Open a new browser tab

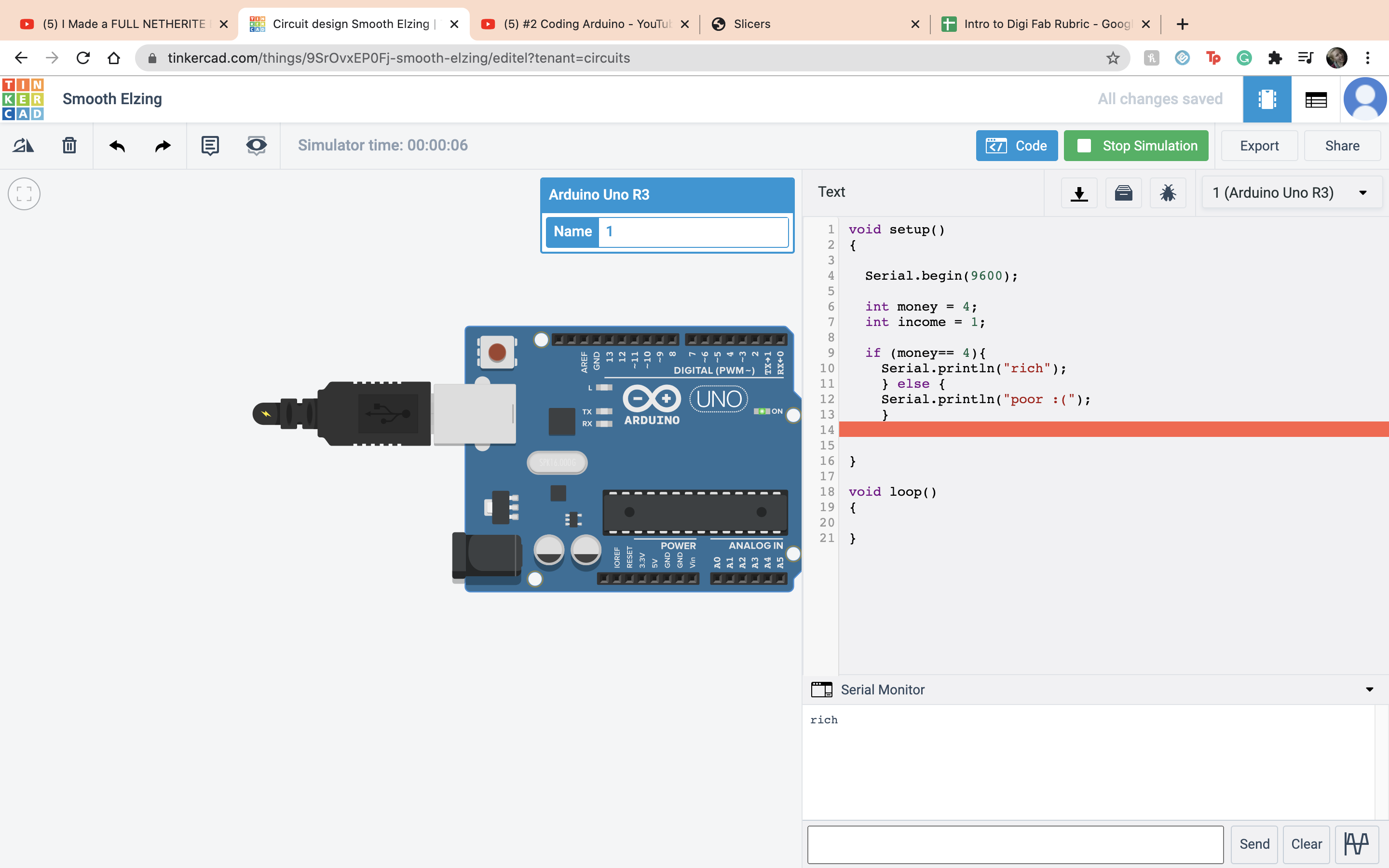coord(1182,24)
